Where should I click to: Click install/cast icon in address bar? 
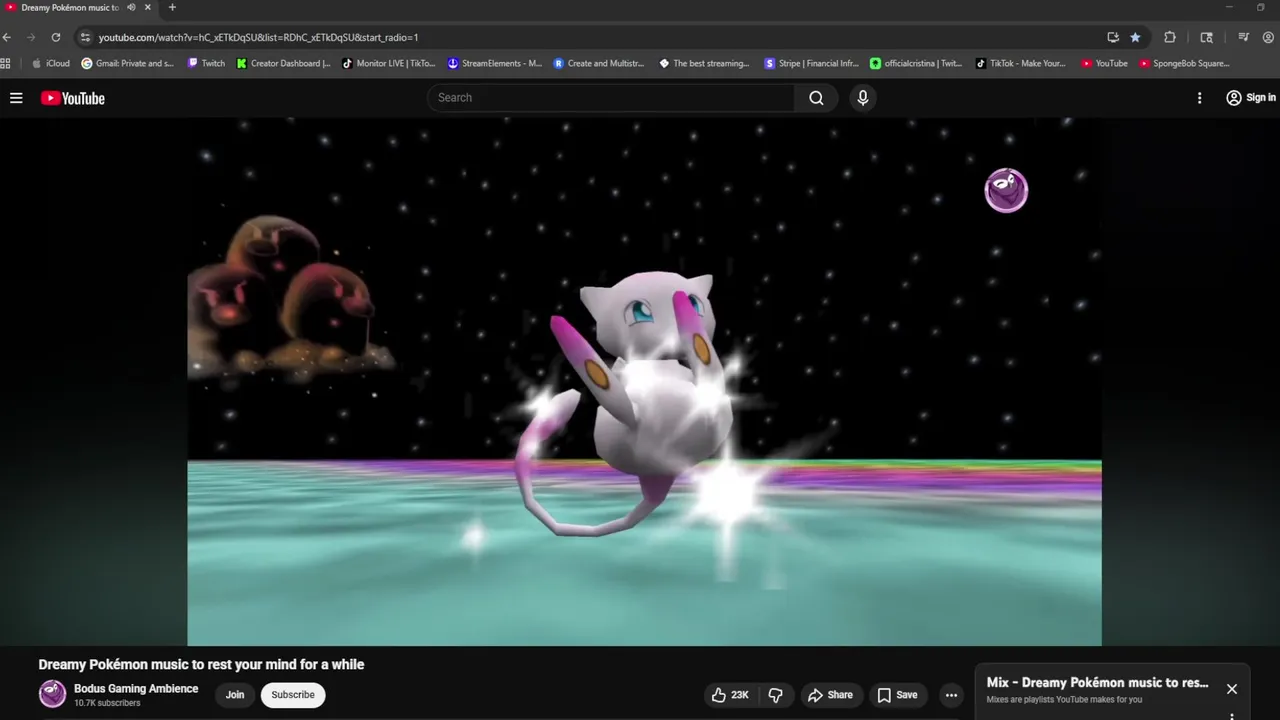pyautogui.click(x=1113, y=37)
